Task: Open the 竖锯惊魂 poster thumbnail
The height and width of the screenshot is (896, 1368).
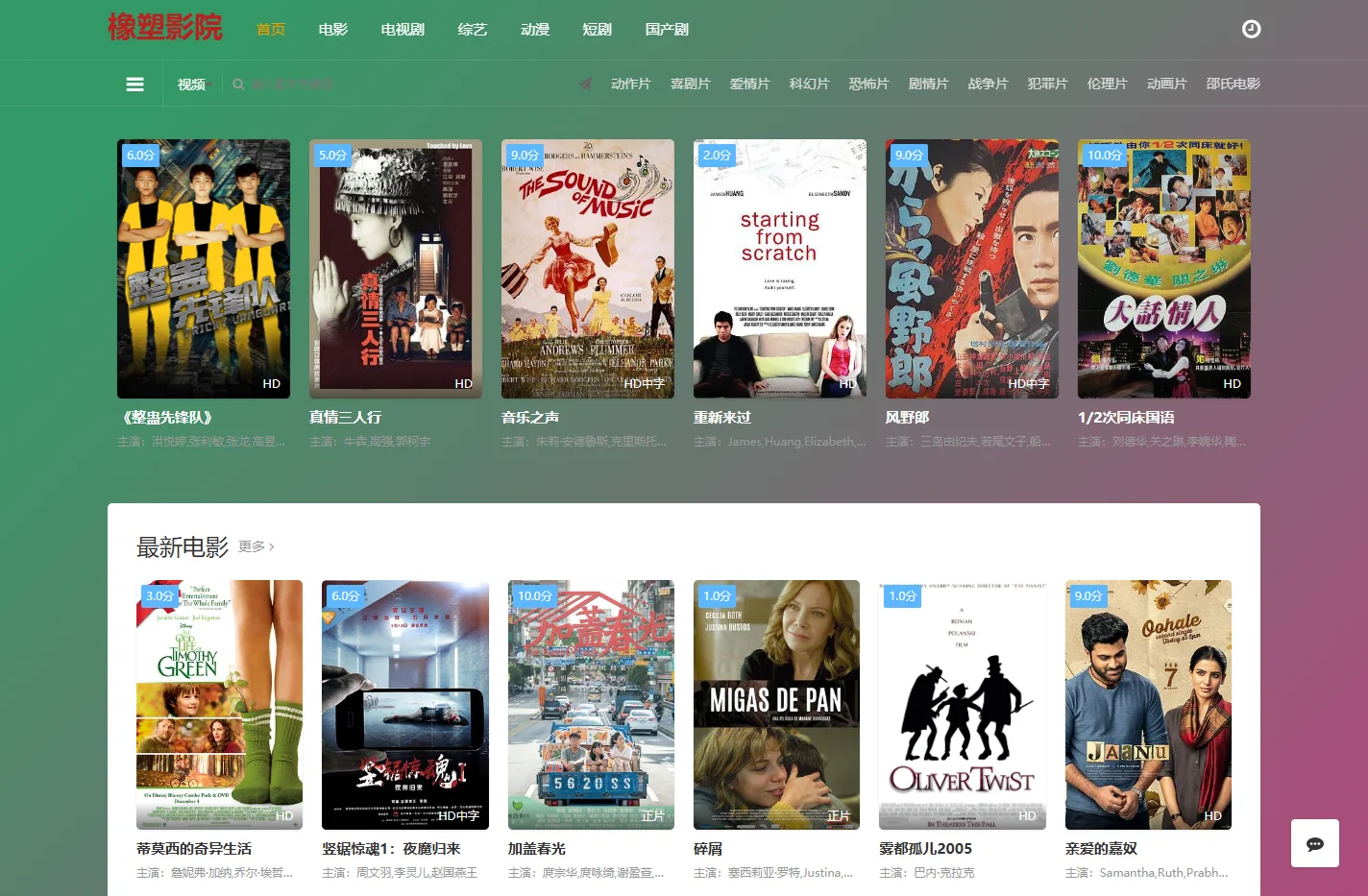Action: click(405, 705)
